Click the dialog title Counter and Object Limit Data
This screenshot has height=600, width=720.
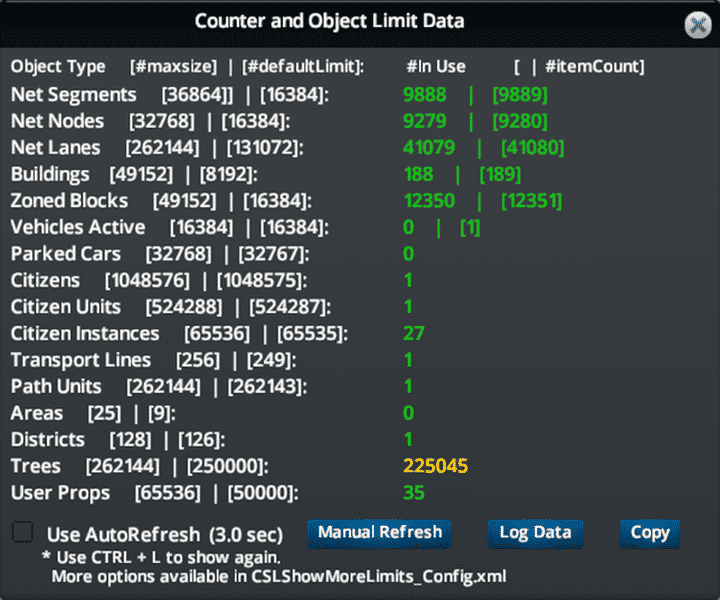point(329,21)
